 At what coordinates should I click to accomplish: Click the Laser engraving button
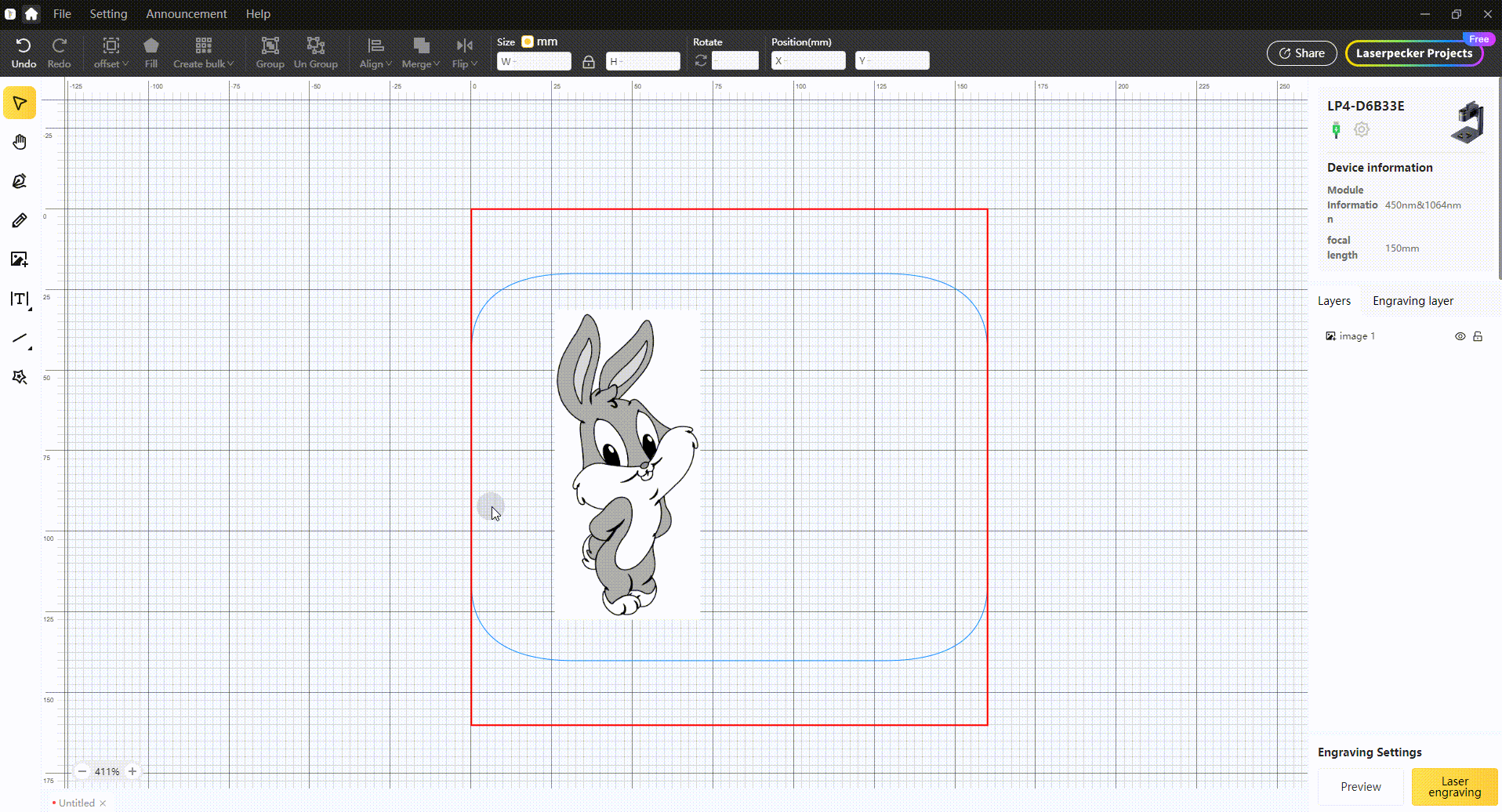click(x=1454, y=787)
